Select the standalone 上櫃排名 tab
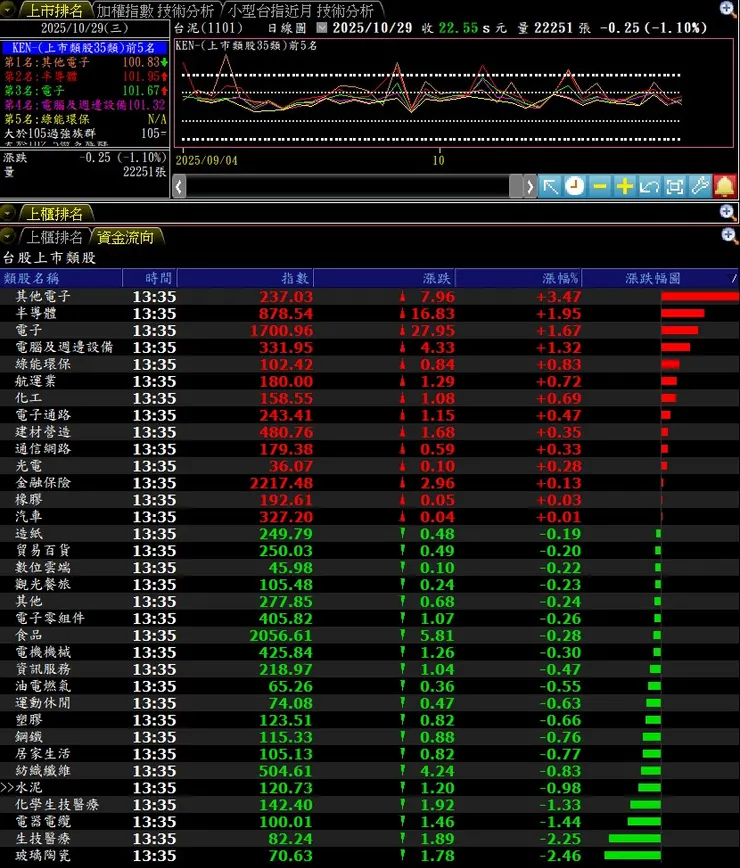 point(54,214)
